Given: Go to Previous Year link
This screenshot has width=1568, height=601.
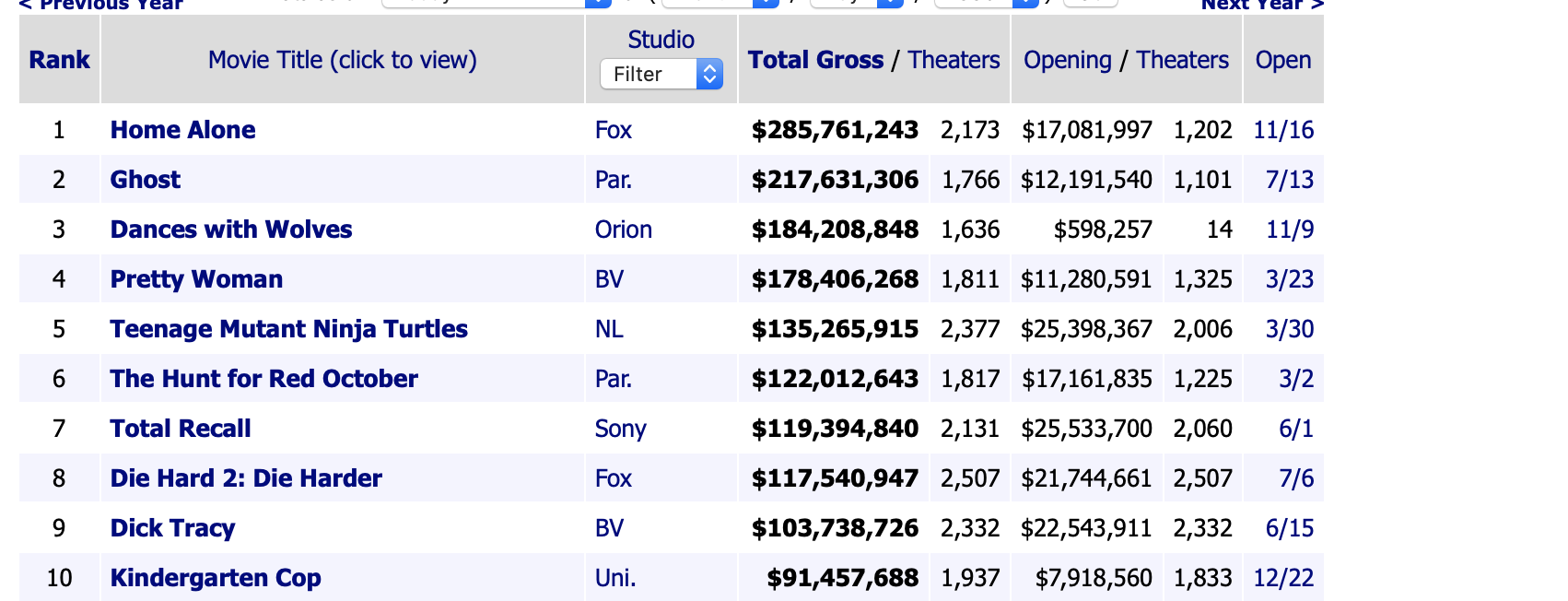Looking at the screenshot, I should pyautogui.click(x=100, y=5).
